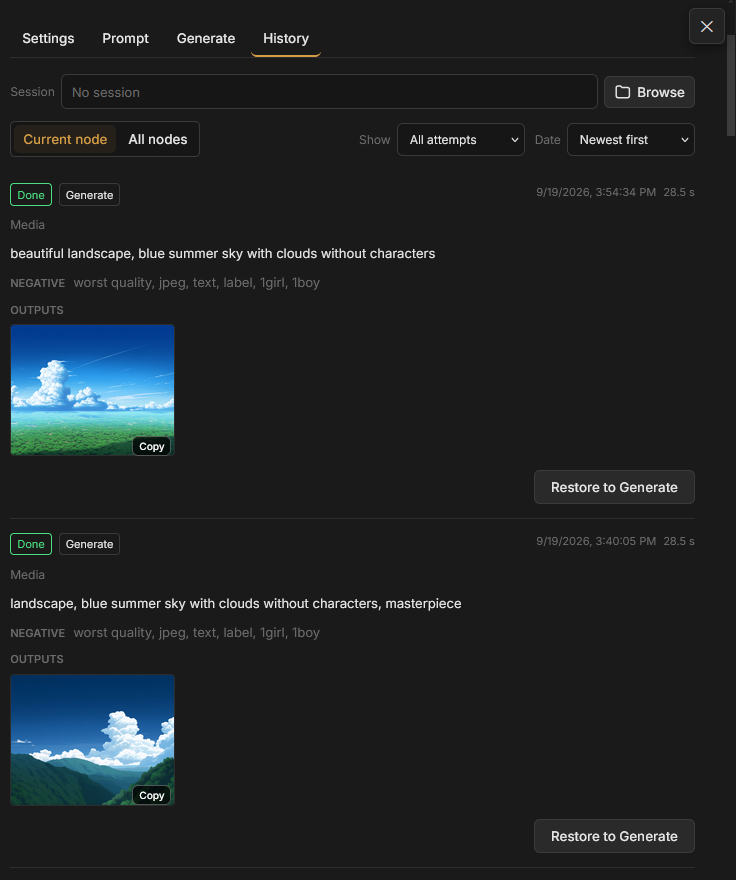Screen dimensions: 736x880
Task: Restore the 3:40:05 PM entry to Generate
Action: click(614, 836)
